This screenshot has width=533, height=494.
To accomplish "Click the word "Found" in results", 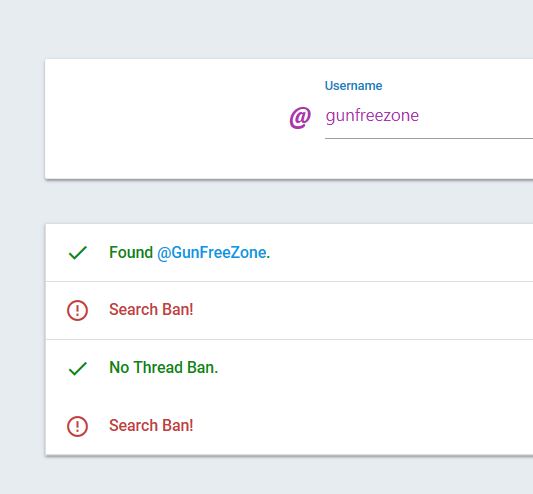I will click(x=131, y=252).
